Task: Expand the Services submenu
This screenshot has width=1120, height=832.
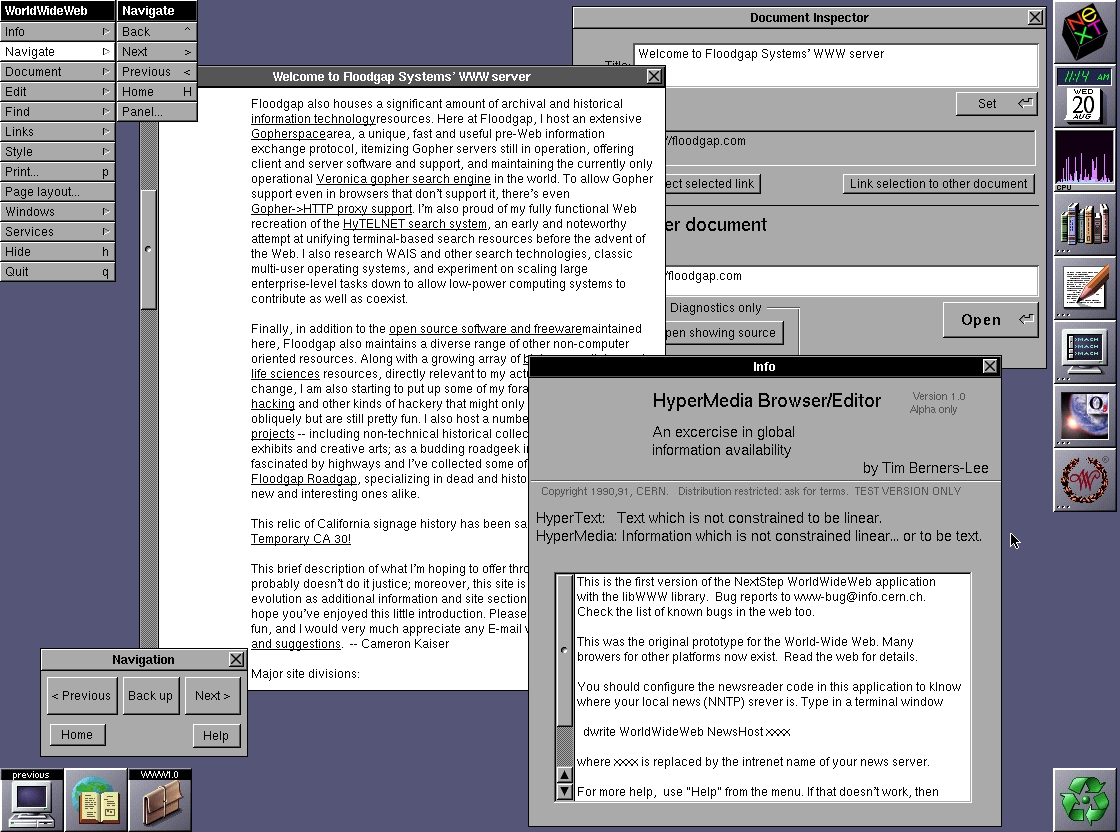Action: coord(57,231)
